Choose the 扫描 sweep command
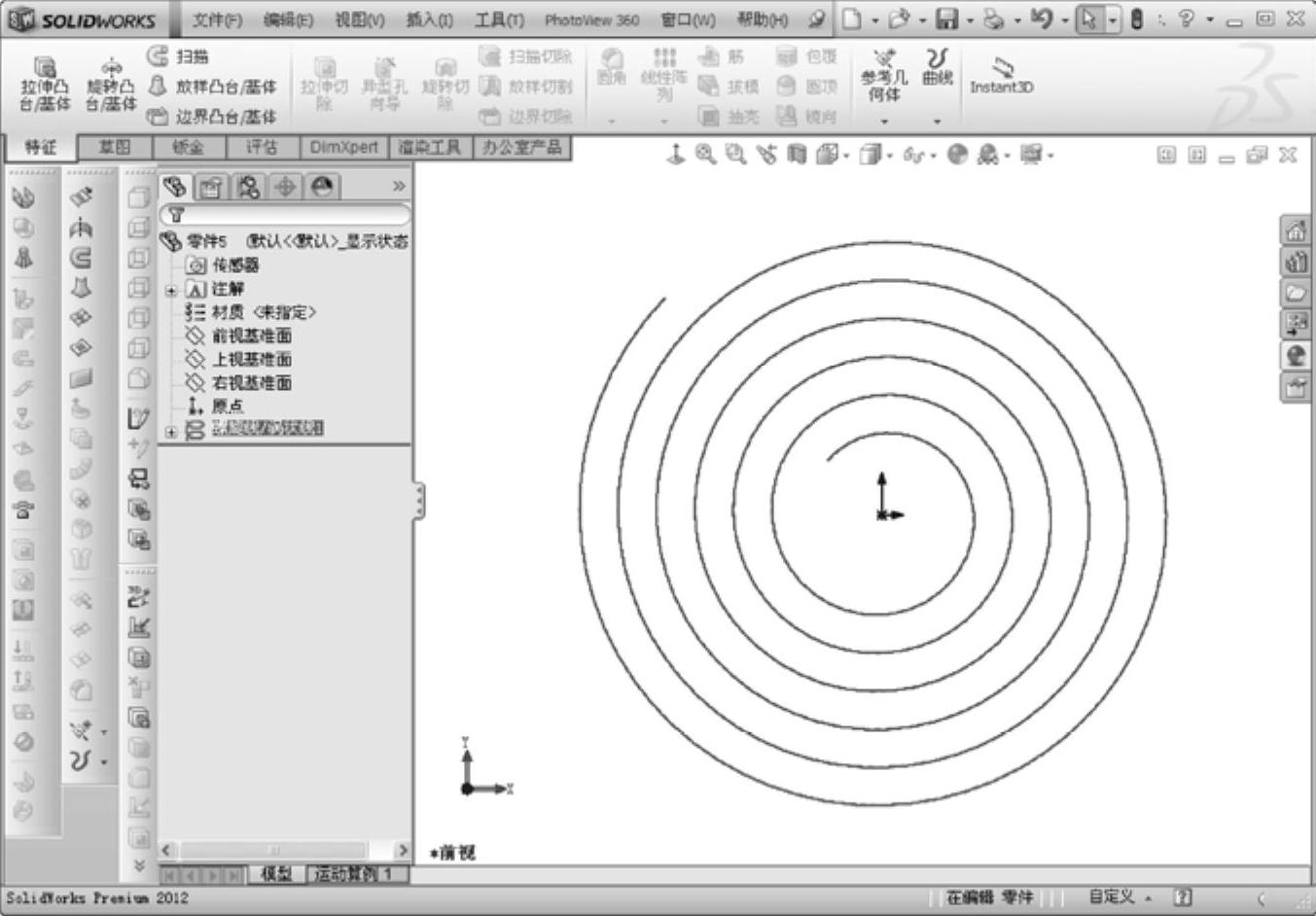1316x916 pixels. 178,57
